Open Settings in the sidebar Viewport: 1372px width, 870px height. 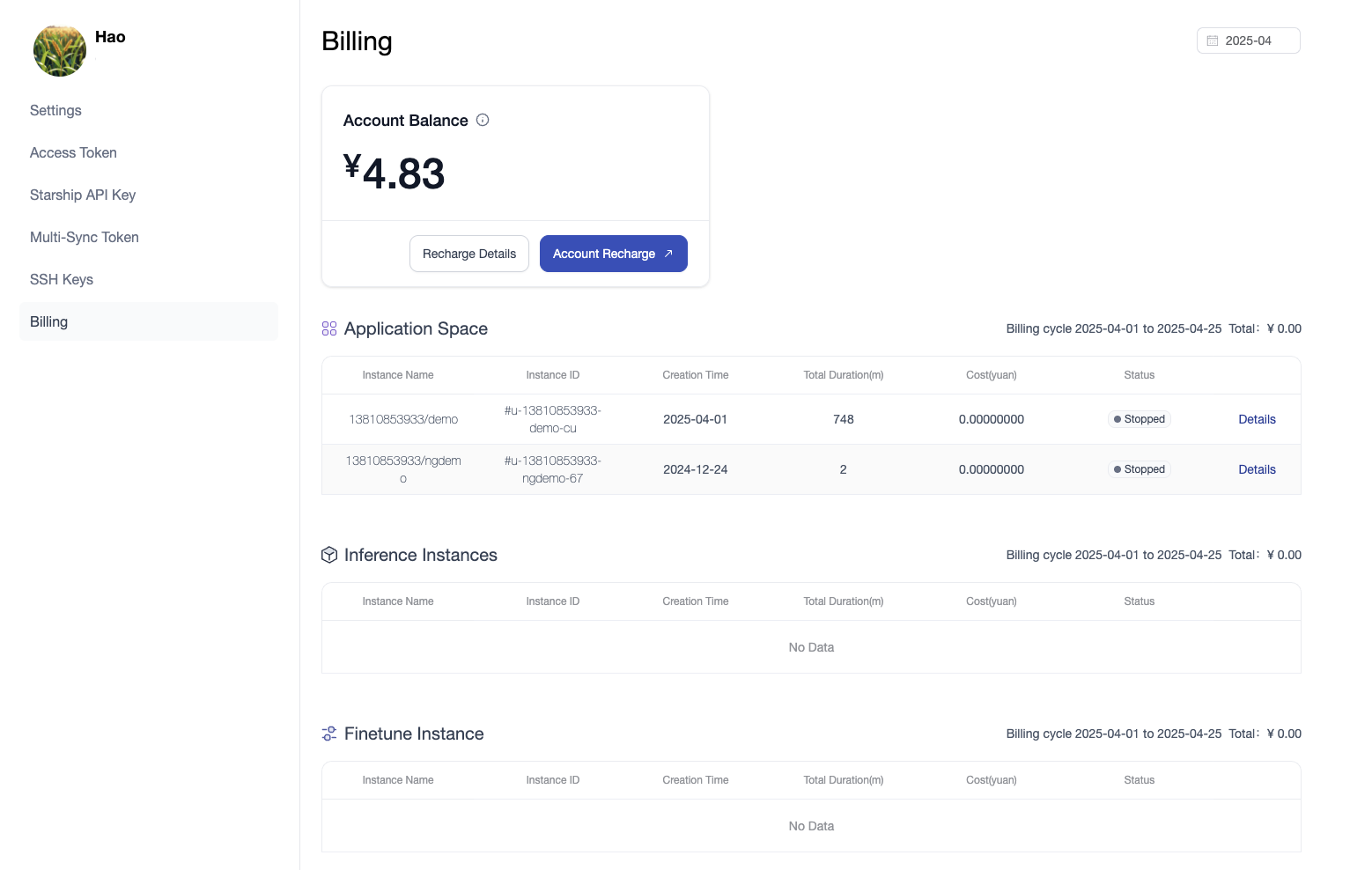coord(55,110)
